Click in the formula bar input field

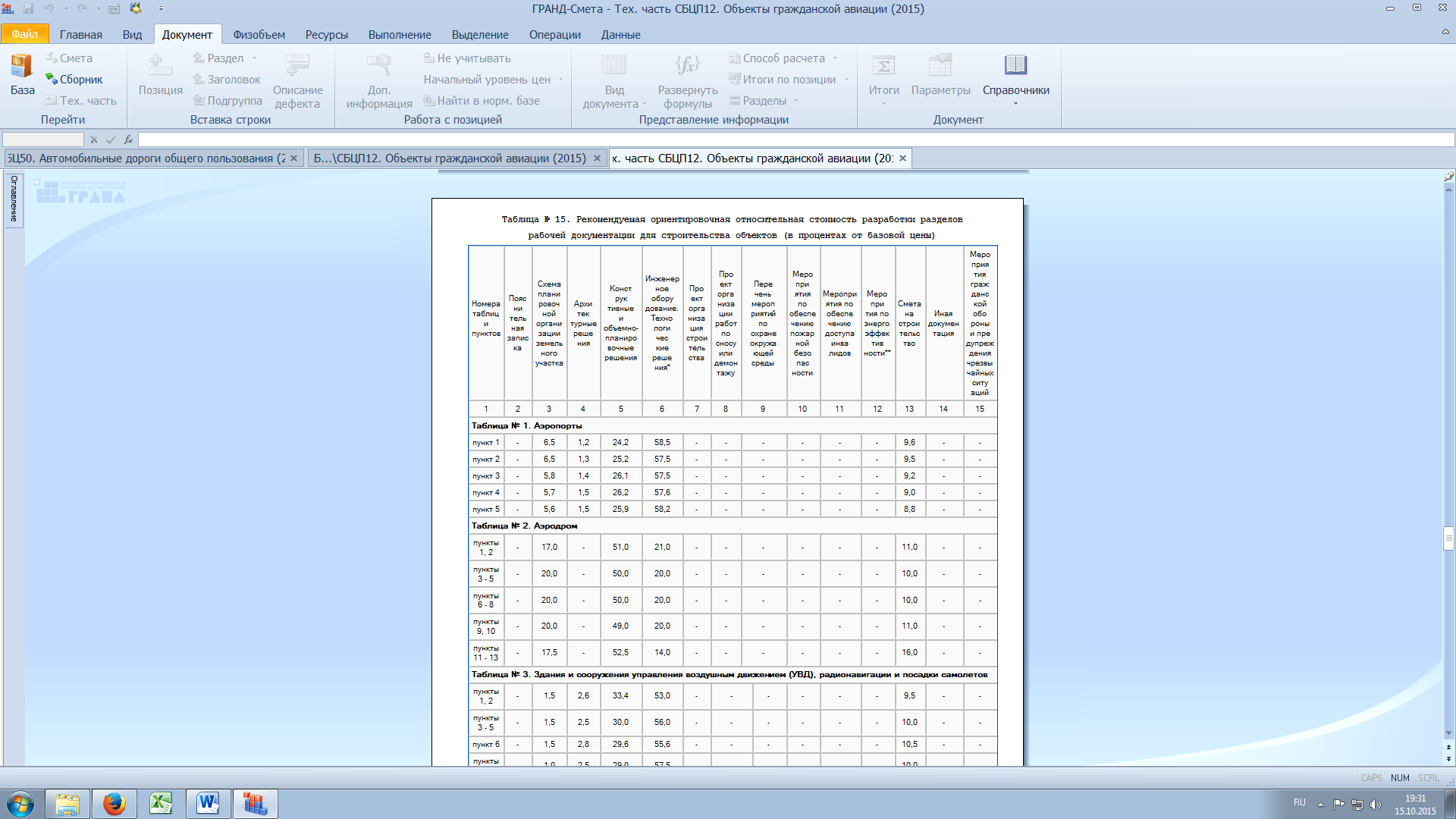click(796, 140)
